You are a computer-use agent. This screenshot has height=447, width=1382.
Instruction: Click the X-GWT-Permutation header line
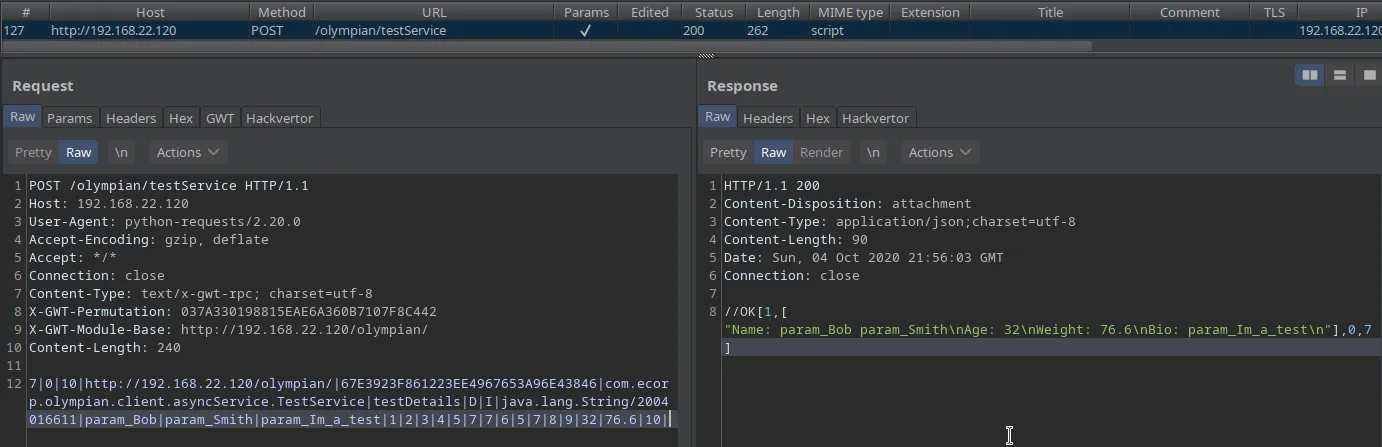pyautogui.click(x=233, y=312)
